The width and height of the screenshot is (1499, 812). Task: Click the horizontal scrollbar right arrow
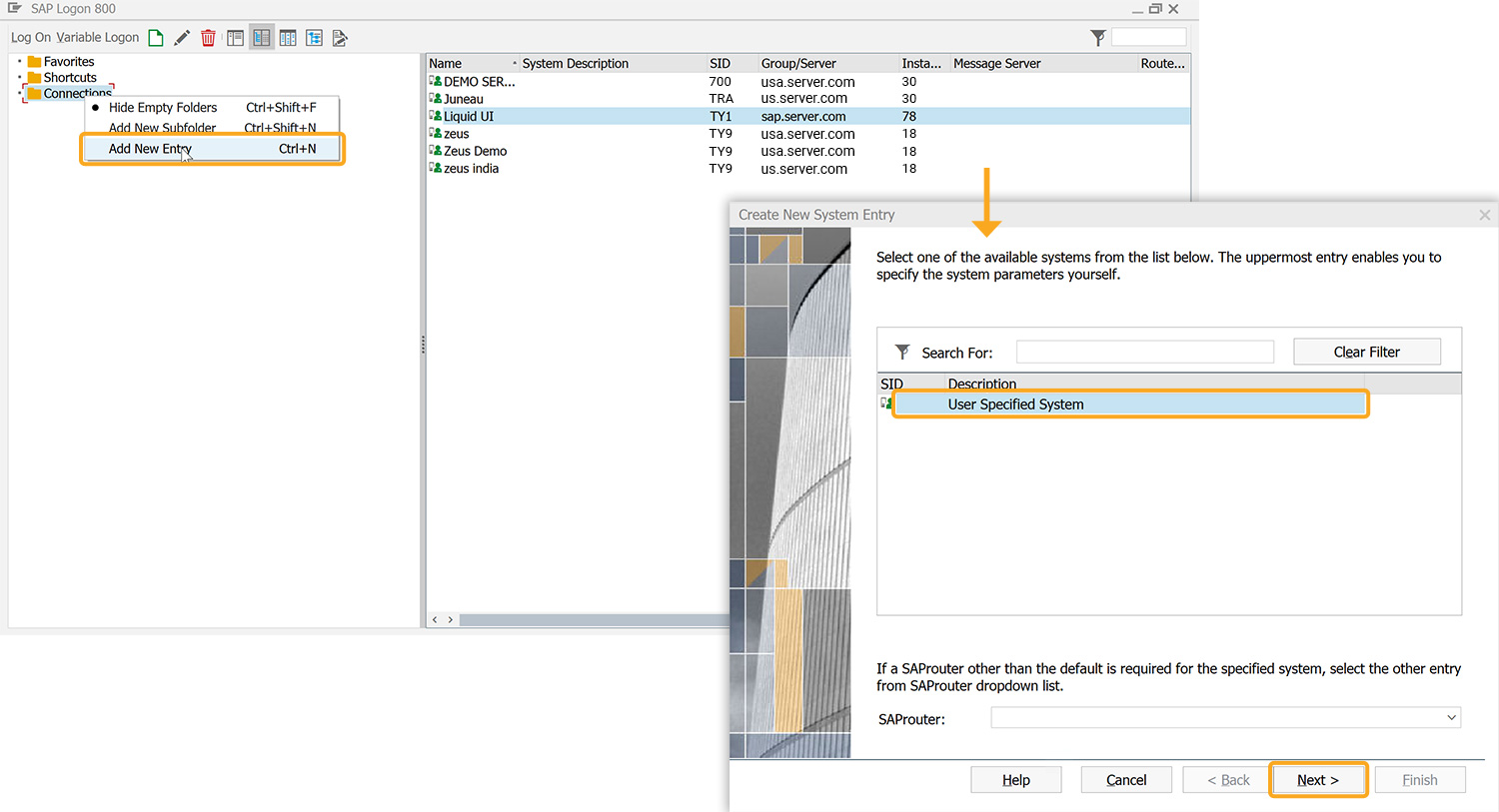coord(451,620)
